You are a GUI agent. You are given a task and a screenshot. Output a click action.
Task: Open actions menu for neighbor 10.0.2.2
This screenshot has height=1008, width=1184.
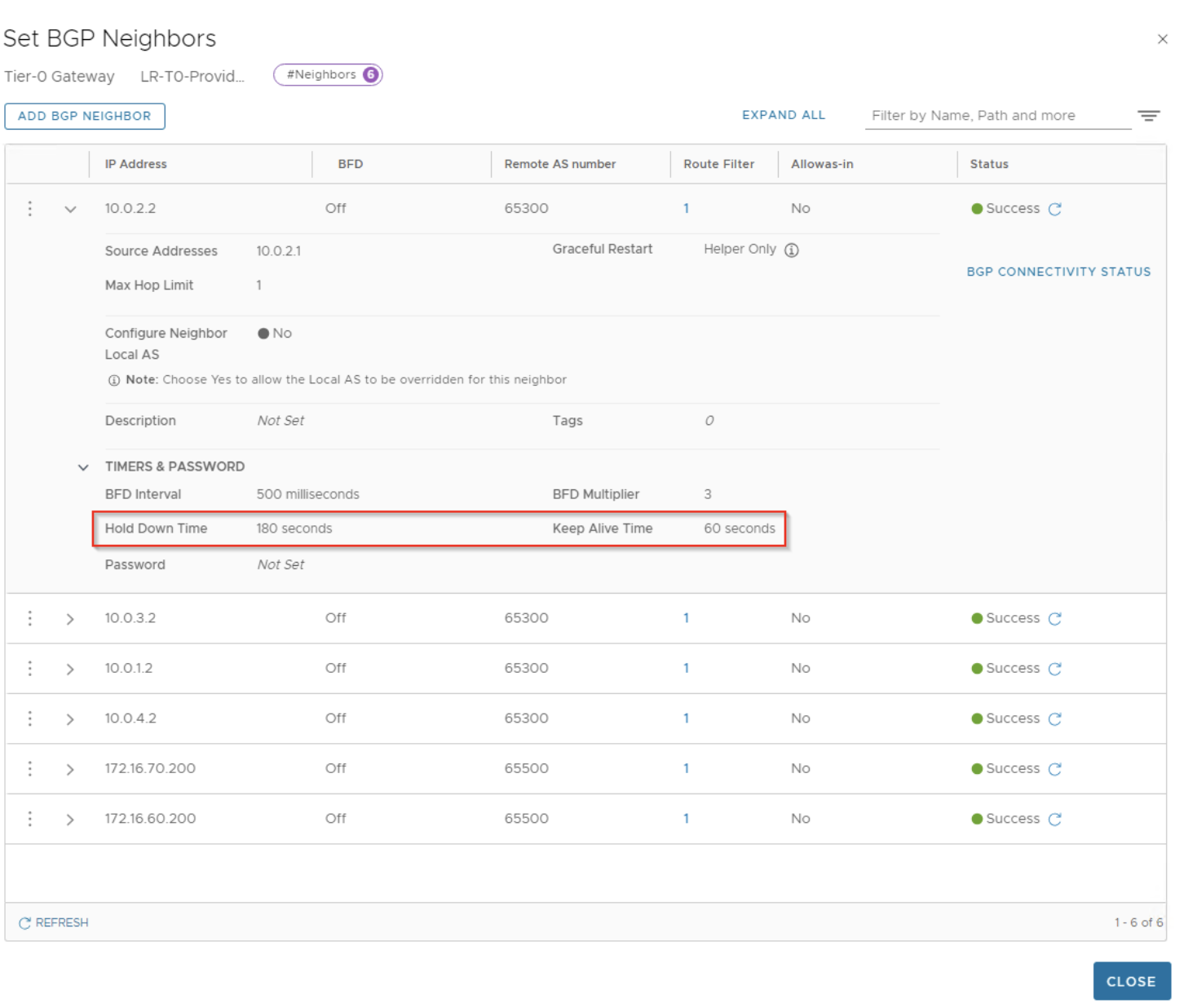[x=30, y=209]
